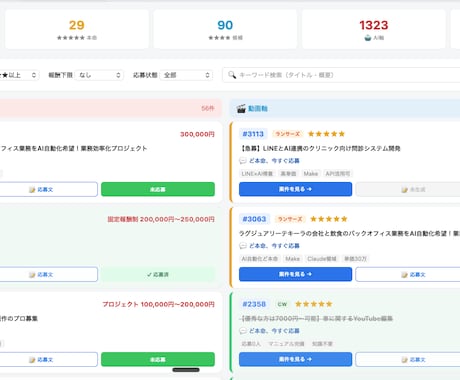Click the 固定報酬制 200,000円〜250,000円 price label
This screenshot has width=460, height=380.
[x=161, y=219]
